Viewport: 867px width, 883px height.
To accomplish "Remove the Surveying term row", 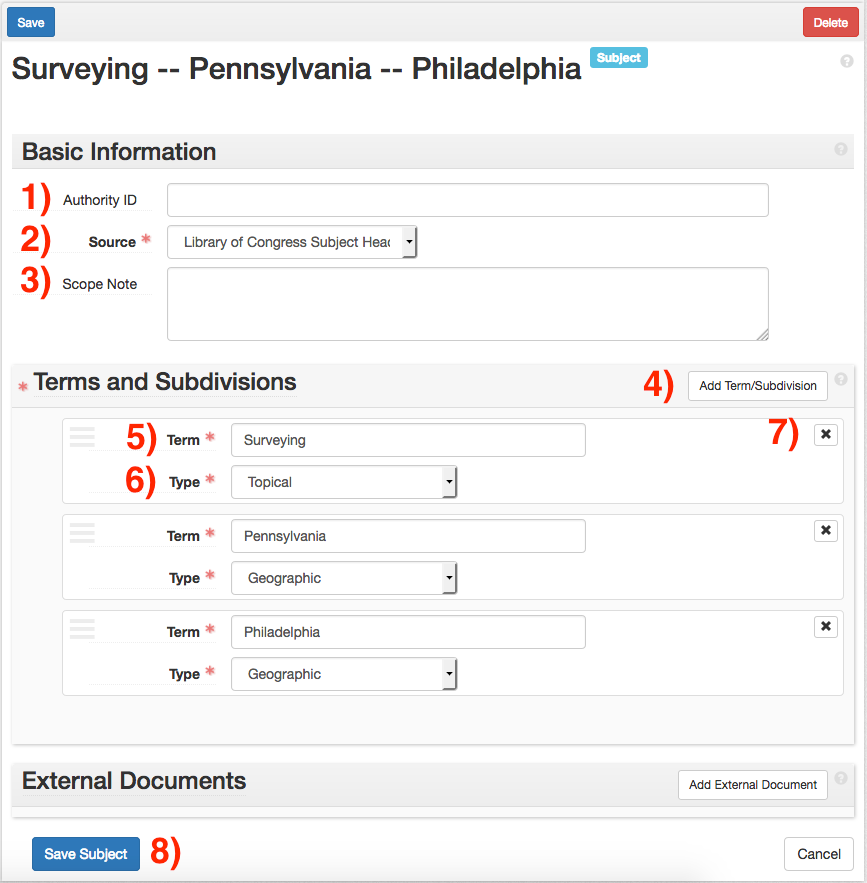I will pos(825,435).
